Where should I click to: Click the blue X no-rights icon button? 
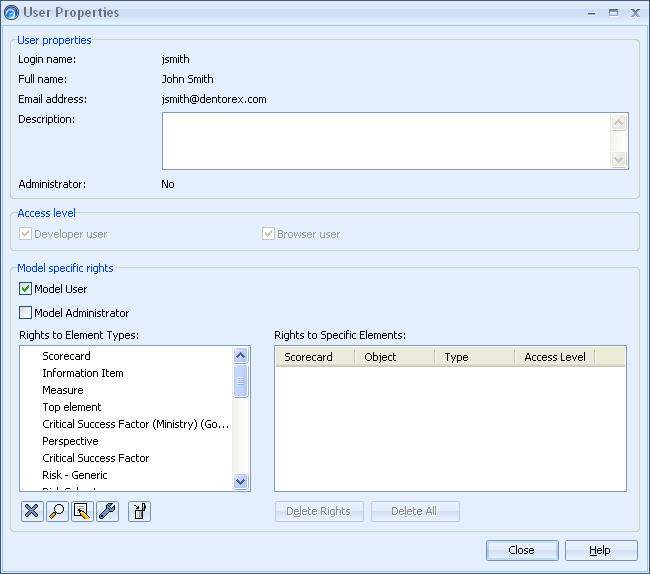point(32,511)
